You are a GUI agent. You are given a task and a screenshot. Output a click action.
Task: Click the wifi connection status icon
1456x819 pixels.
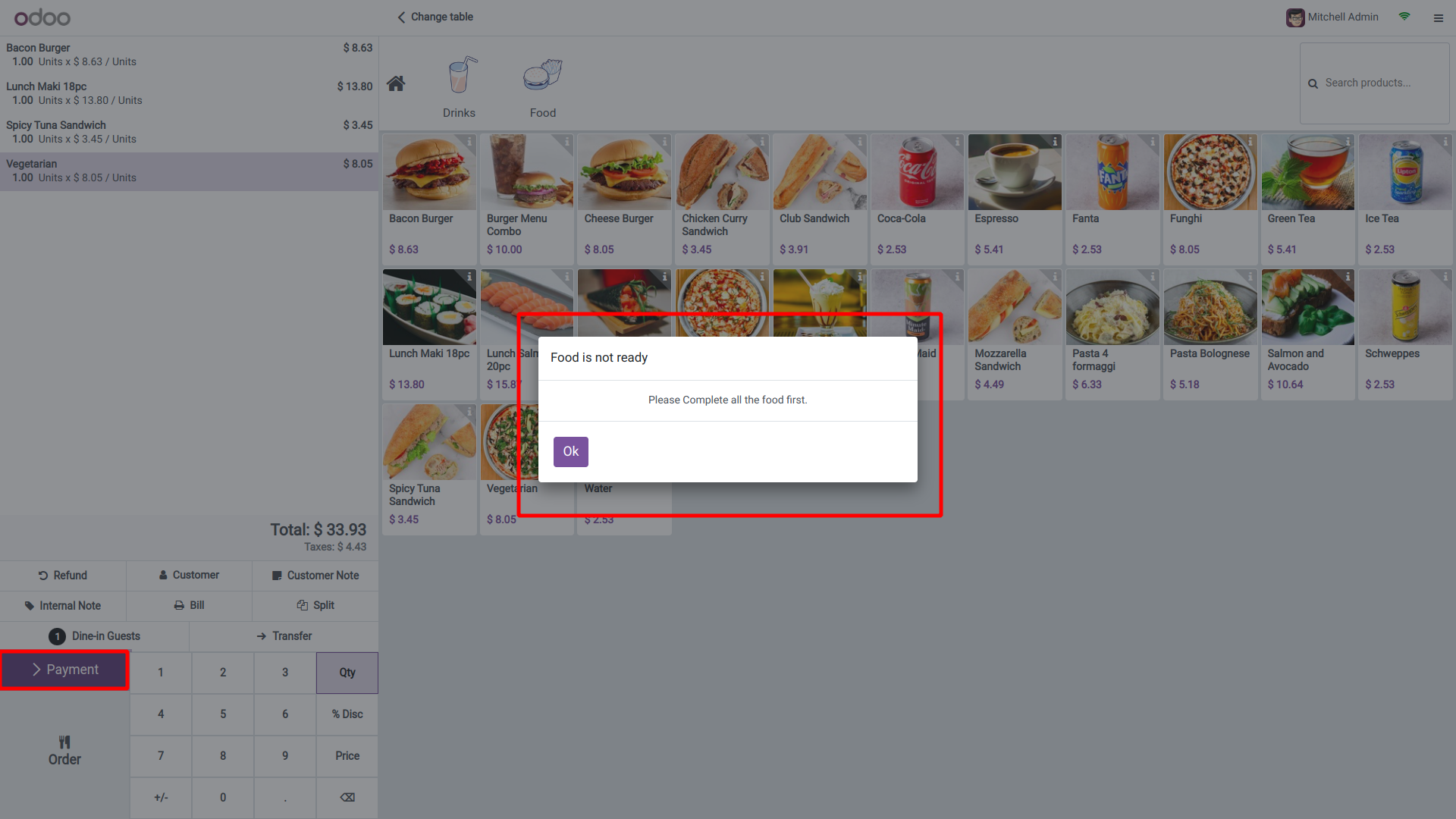tap(1404, 16)
